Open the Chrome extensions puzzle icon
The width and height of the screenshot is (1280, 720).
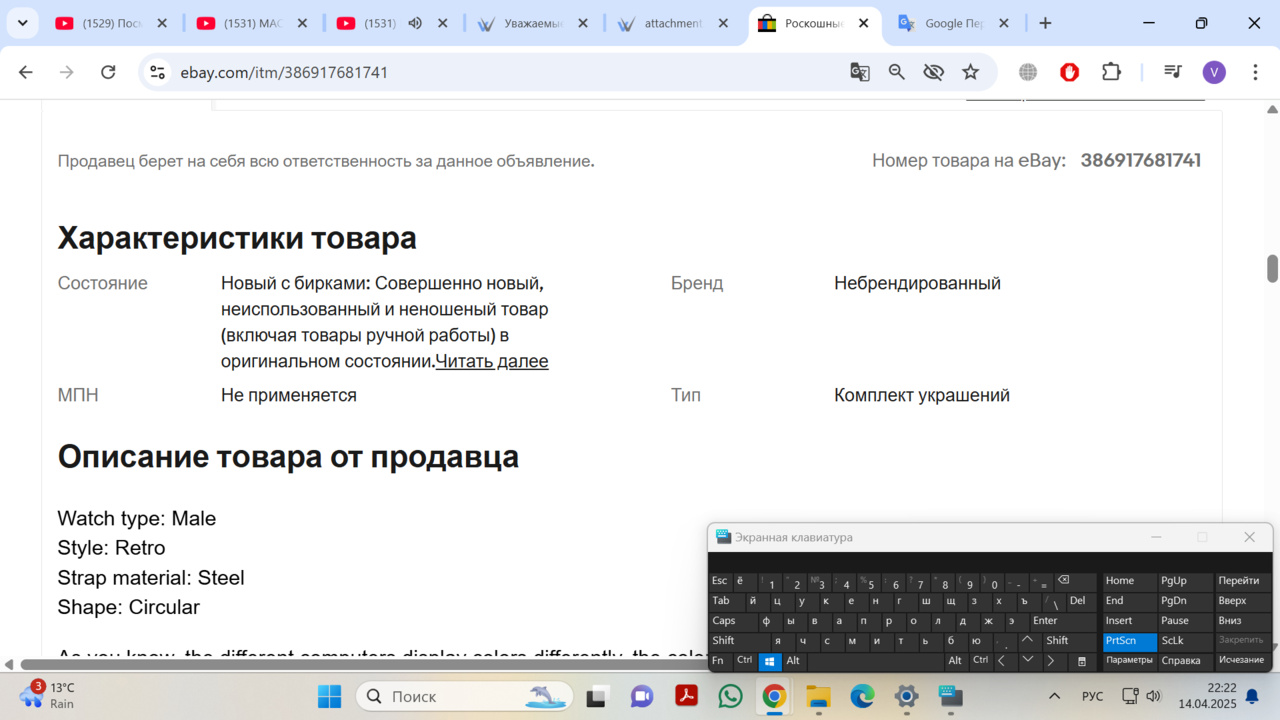[1111, 72]
